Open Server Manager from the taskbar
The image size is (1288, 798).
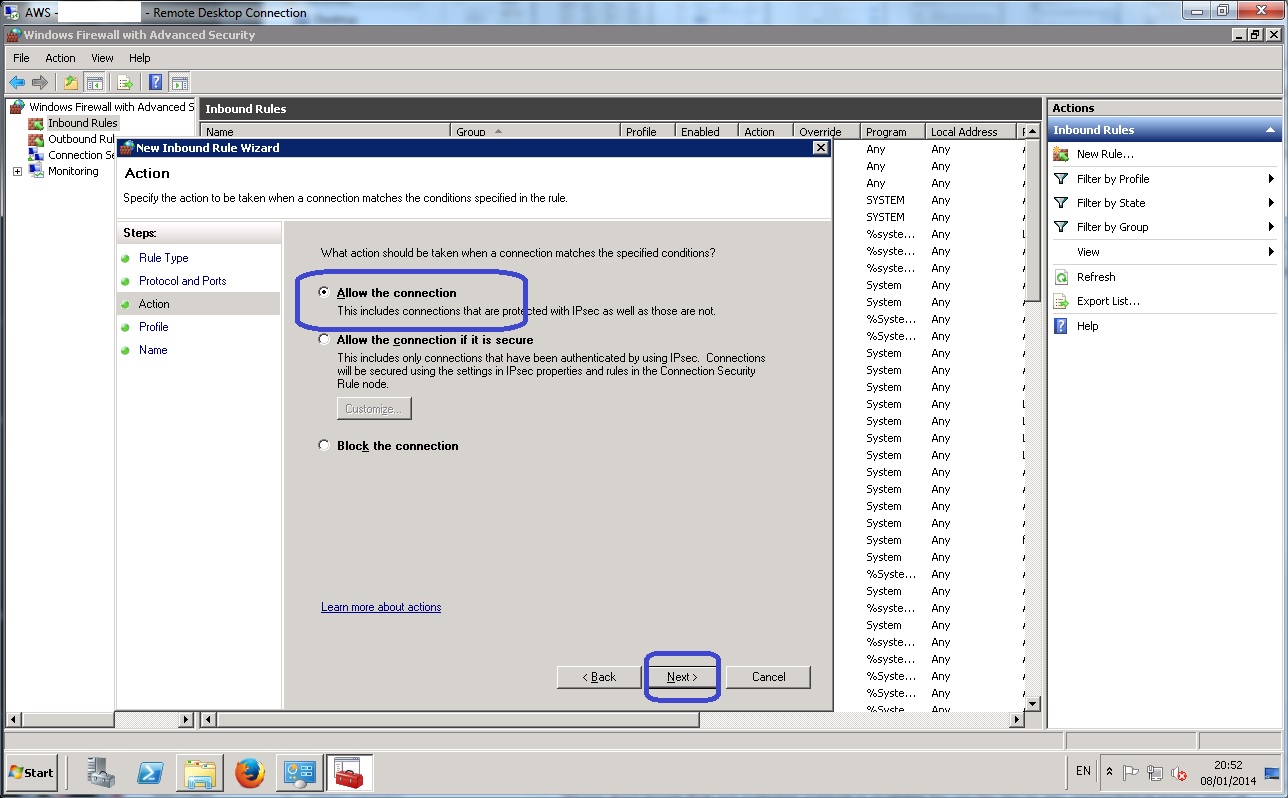(x=100, y=772)
